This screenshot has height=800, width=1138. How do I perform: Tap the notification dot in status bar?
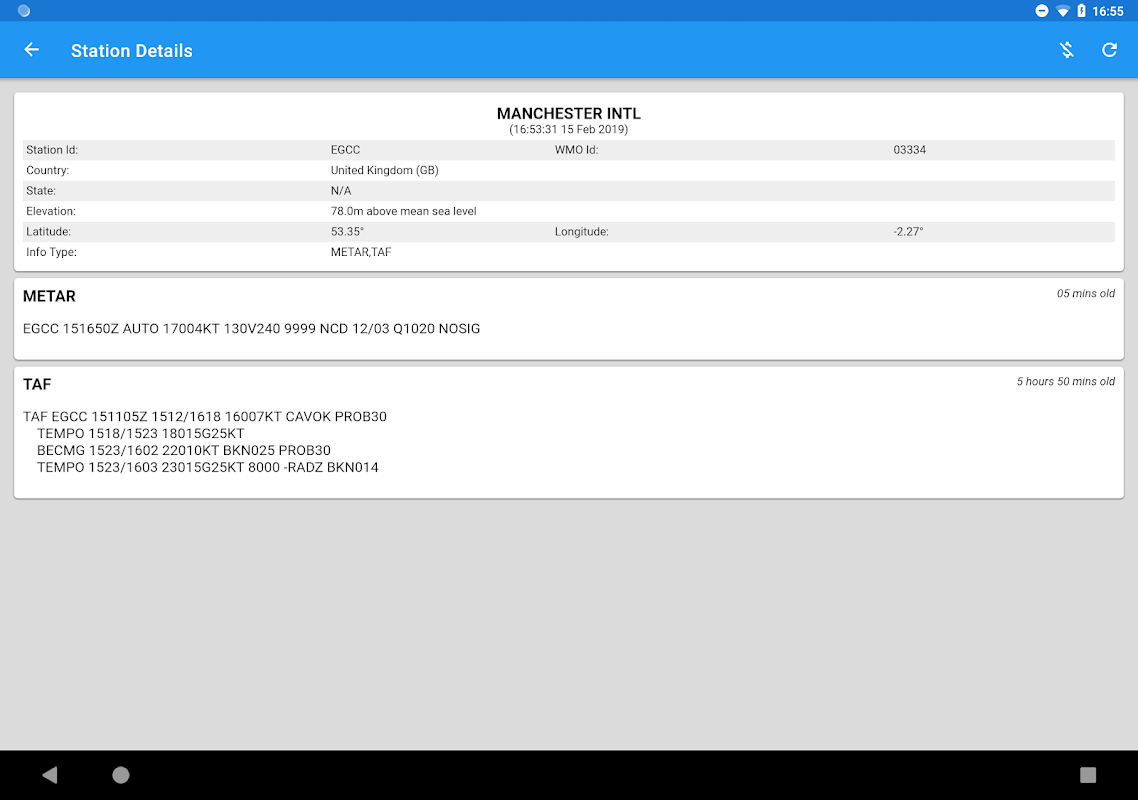(x=24, y=11)
